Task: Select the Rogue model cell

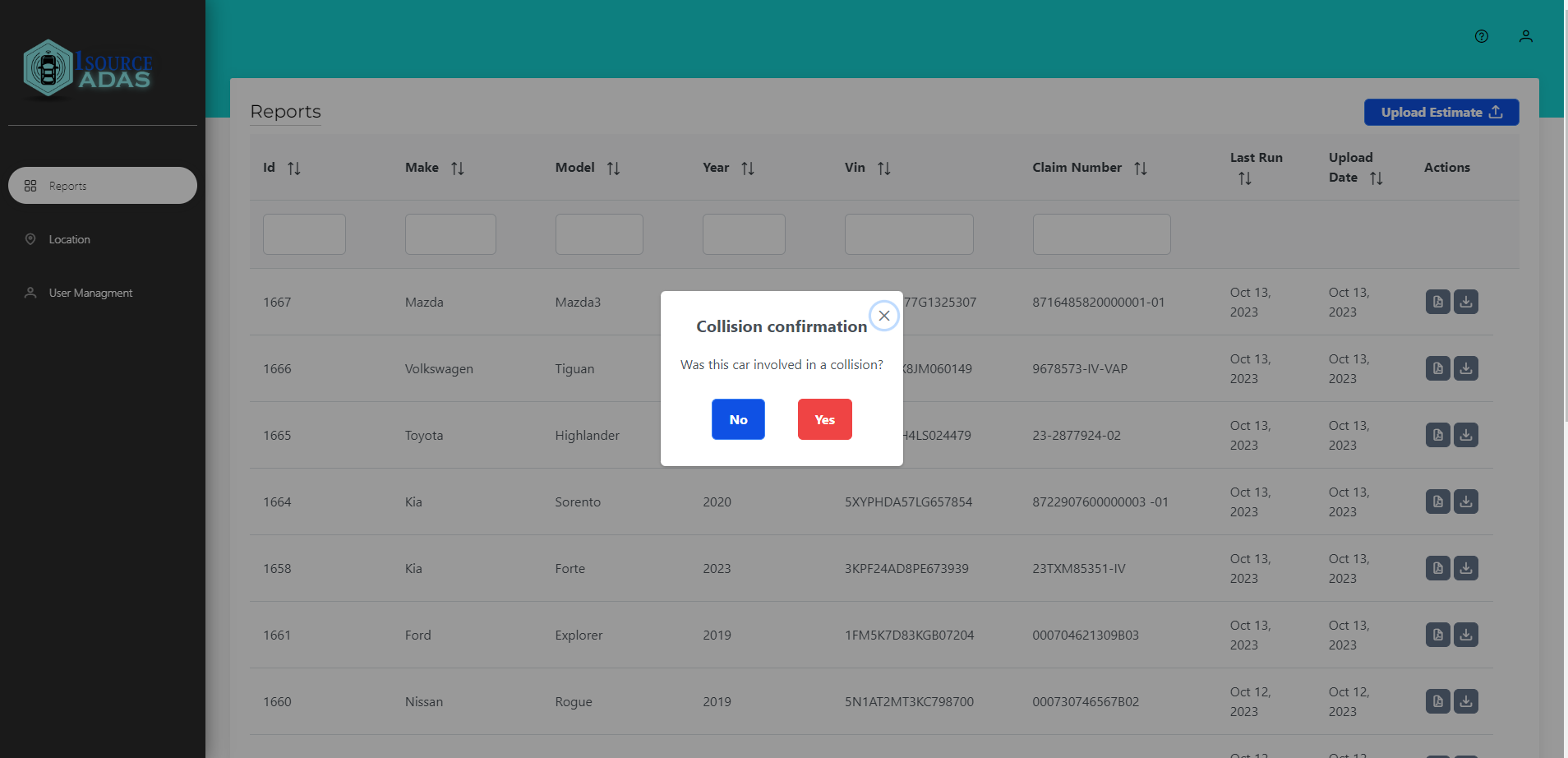Action: 574,702
